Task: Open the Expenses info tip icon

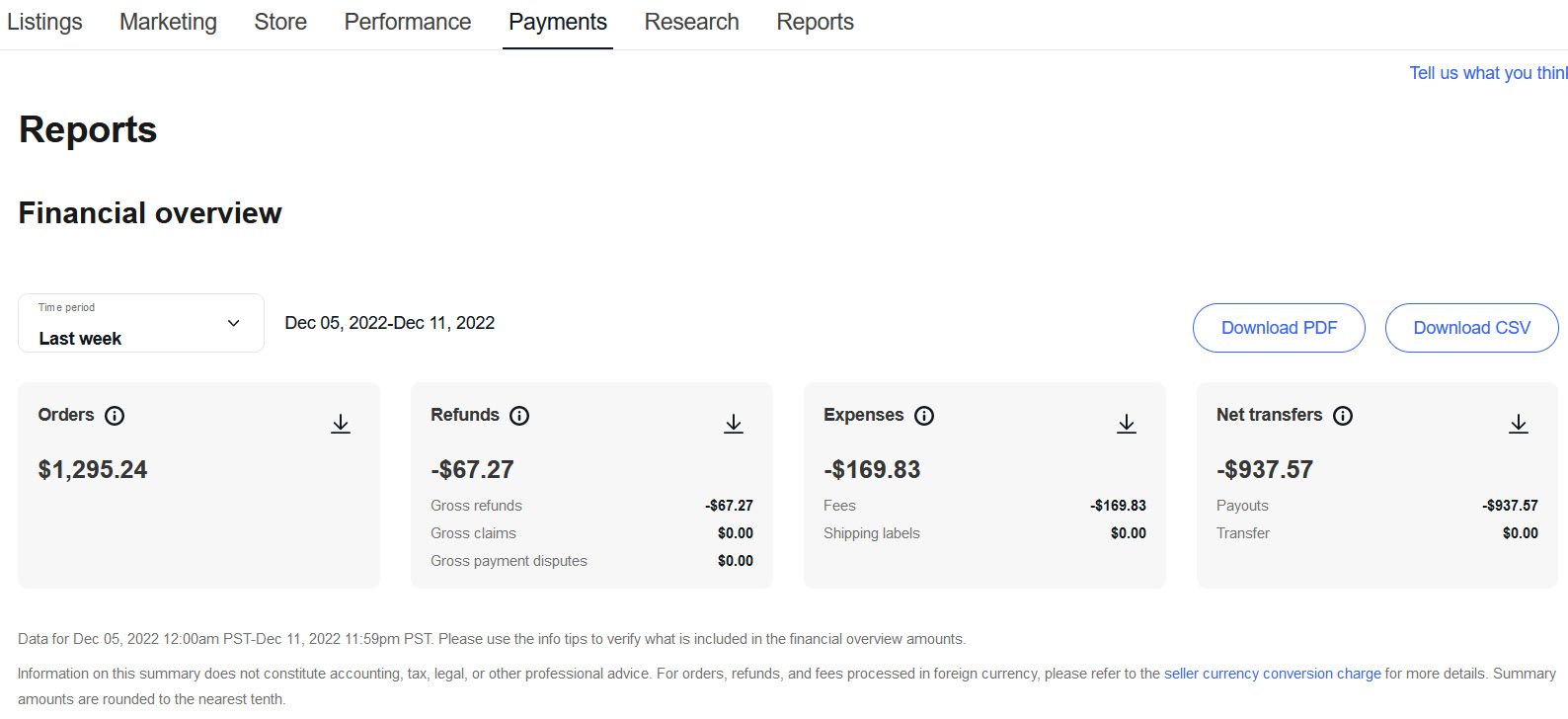Action: point(924,416)
